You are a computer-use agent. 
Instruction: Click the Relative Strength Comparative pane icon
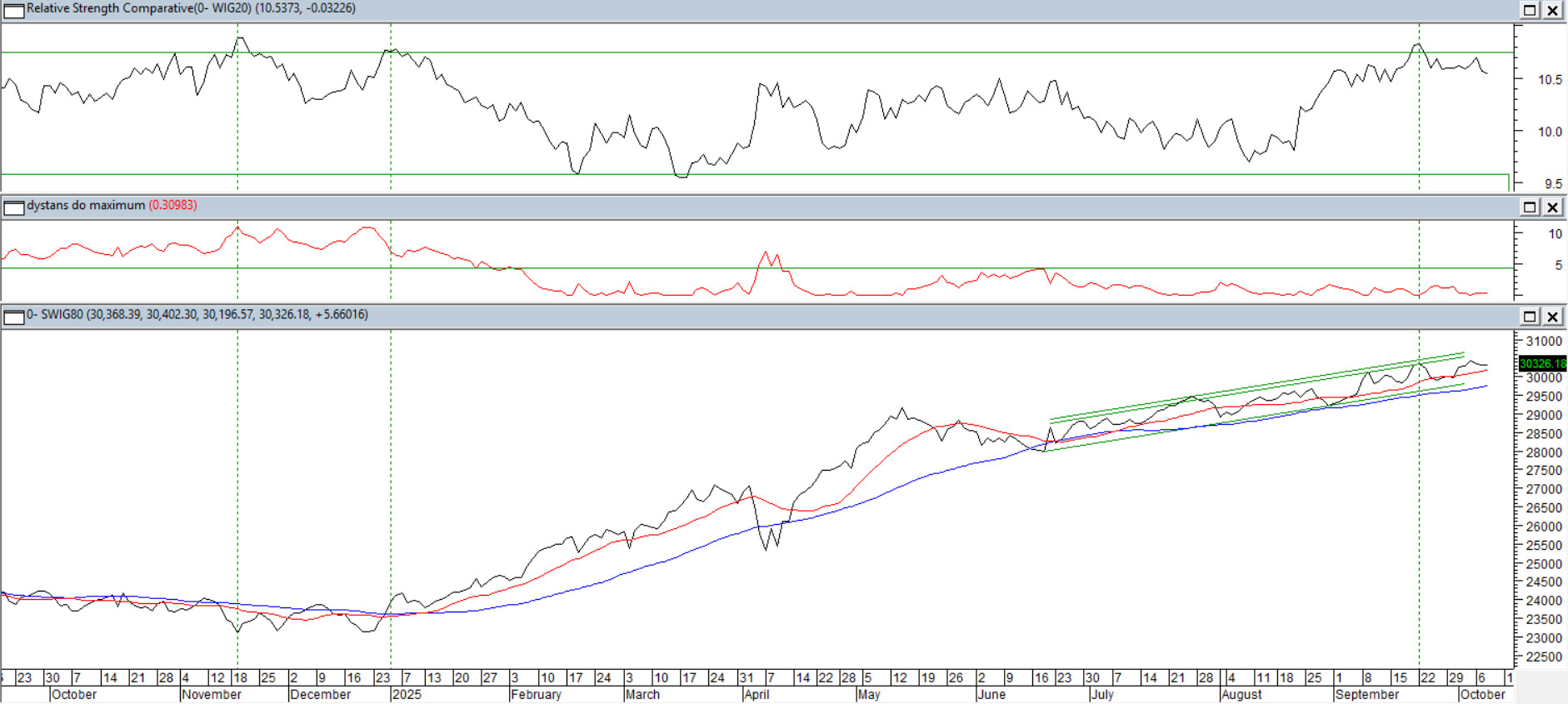pos(14,11)
